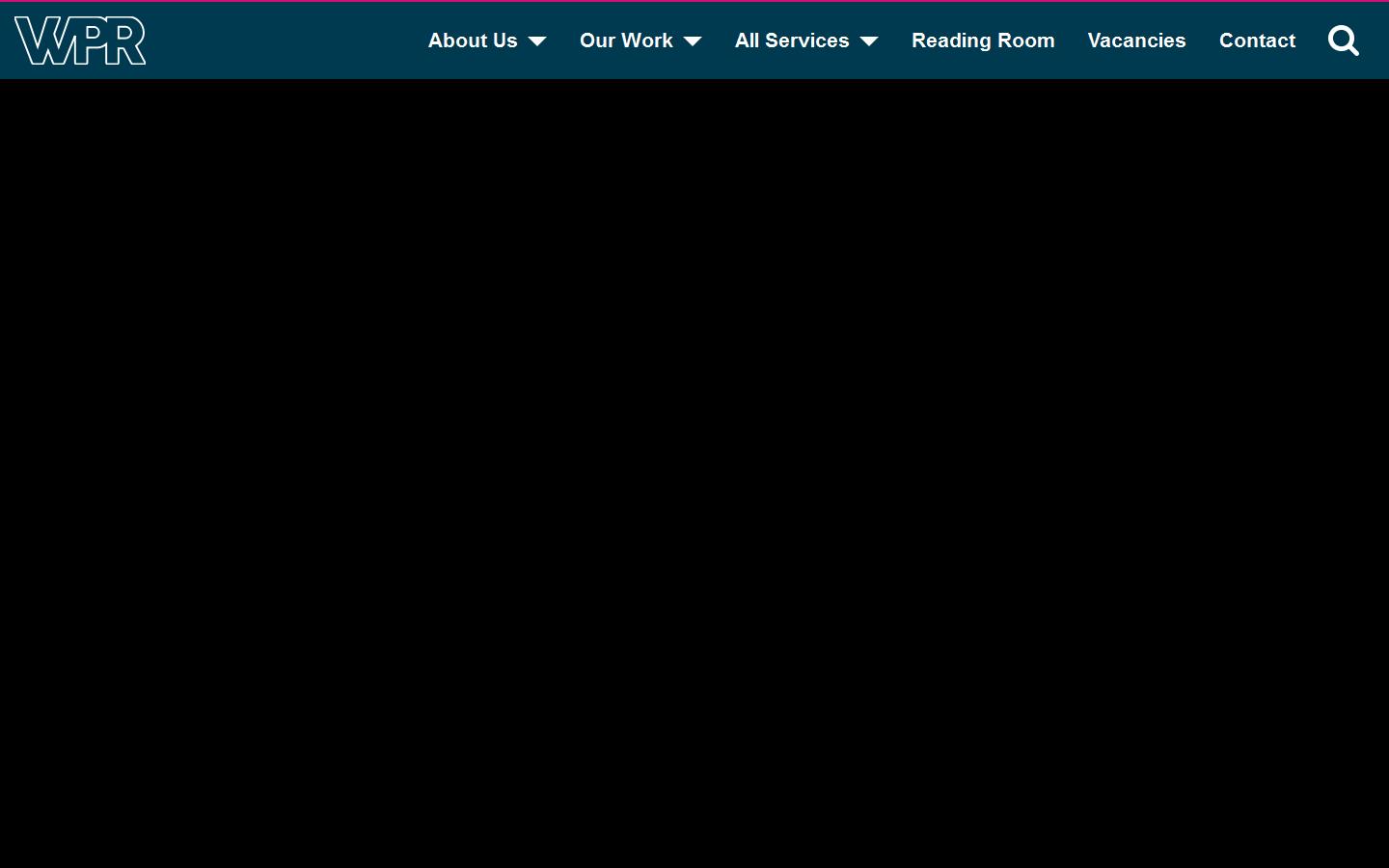Expand the Our Work dropdown arrow

[693, 41]
